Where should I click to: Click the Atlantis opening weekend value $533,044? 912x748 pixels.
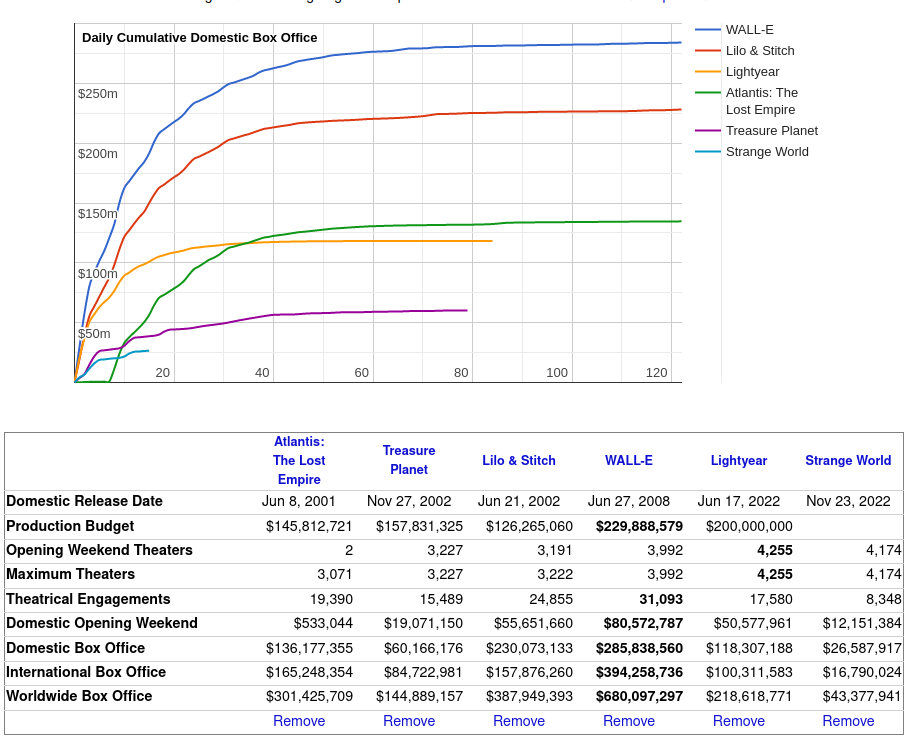(x=323, y=624)
